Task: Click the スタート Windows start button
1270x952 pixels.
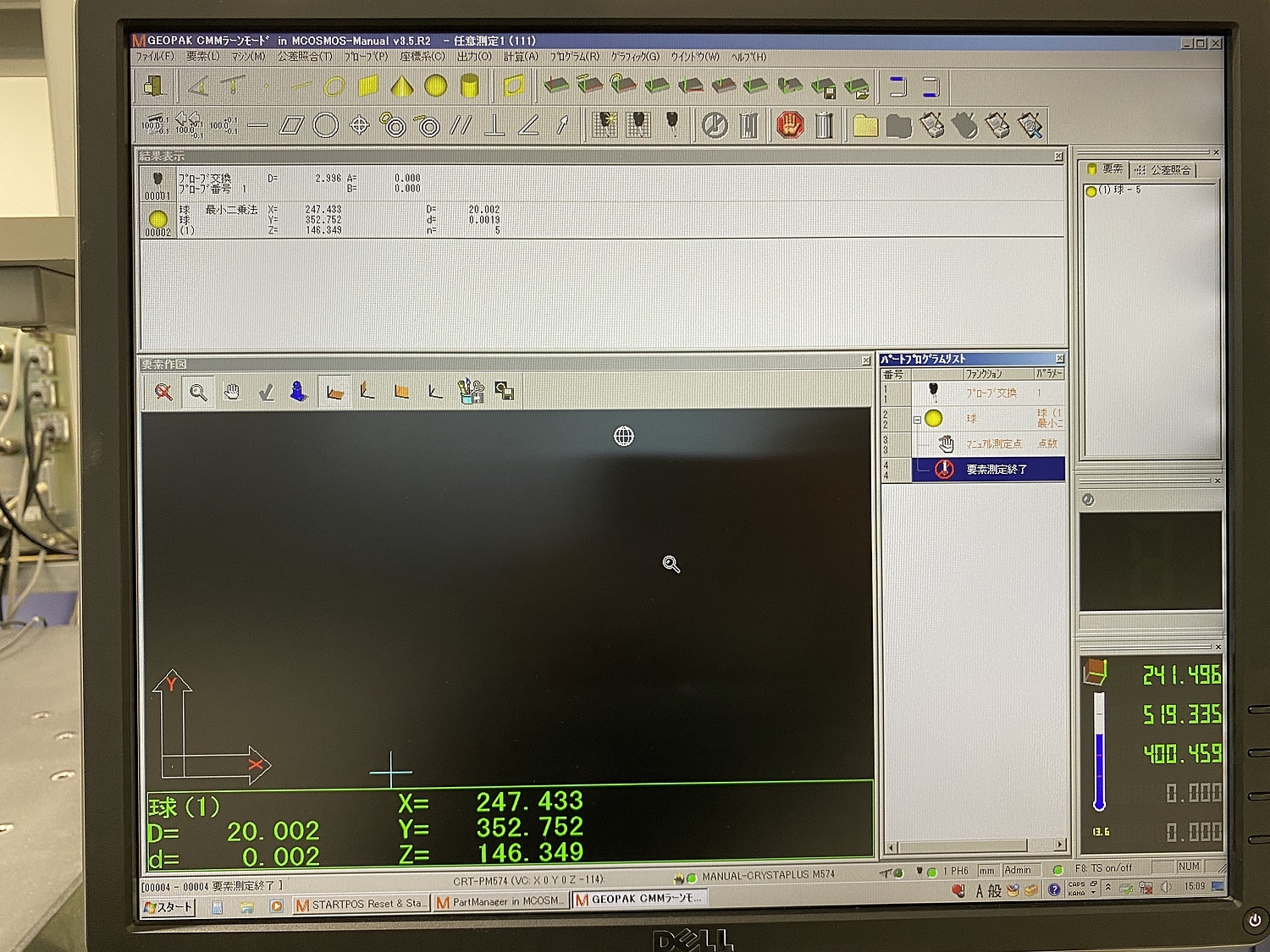Action: click(x=168, y=906)
